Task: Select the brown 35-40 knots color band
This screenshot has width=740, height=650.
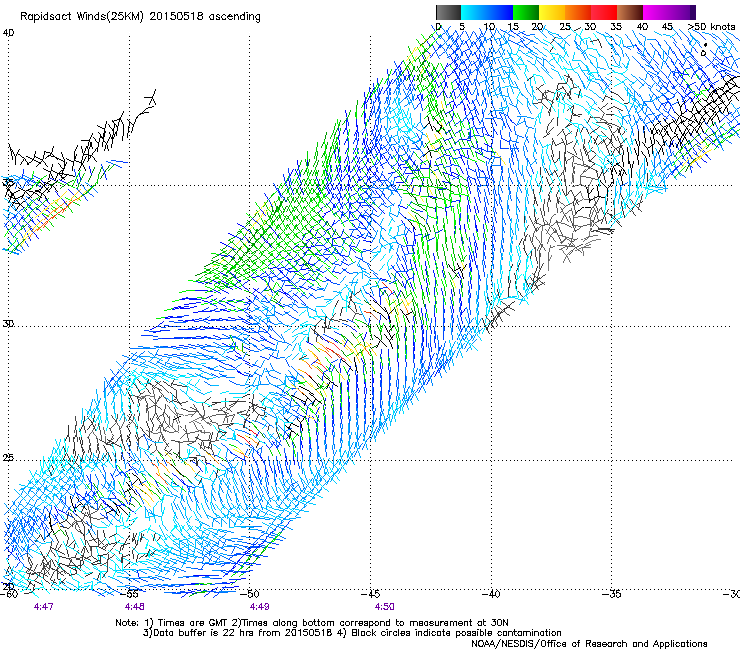Action: click(x=630, y=12)
